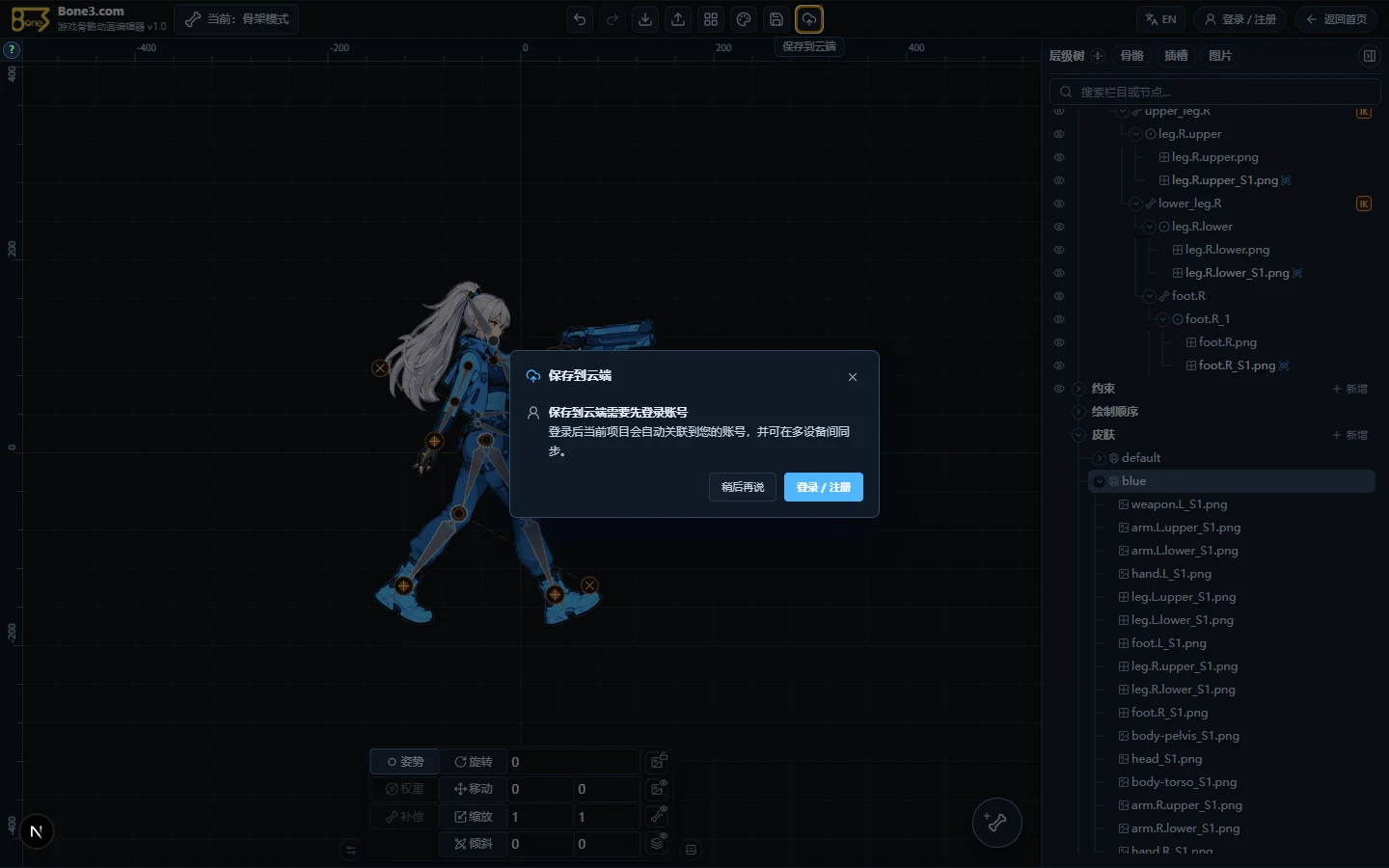Click the help question mark icon
This screenshot has width=1389, height=868.
(x=12, y=49)
